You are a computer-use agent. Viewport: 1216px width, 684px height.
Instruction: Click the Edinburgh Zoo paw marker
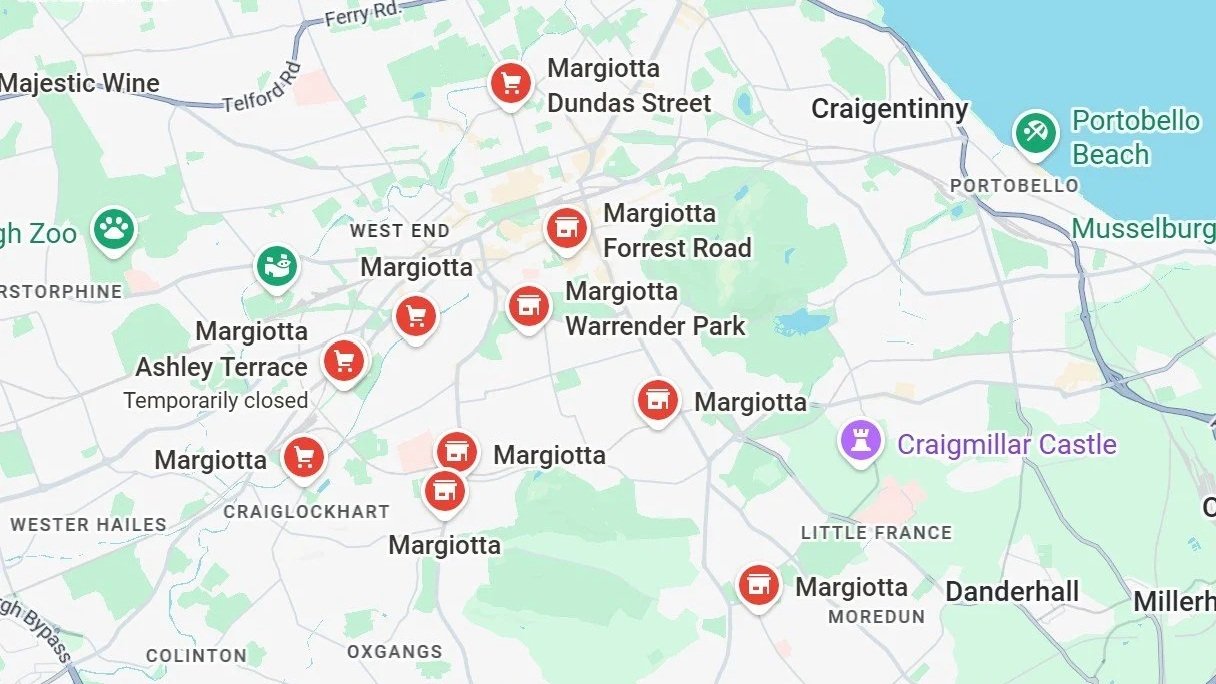pyautogui.click(x=114, y=230)
